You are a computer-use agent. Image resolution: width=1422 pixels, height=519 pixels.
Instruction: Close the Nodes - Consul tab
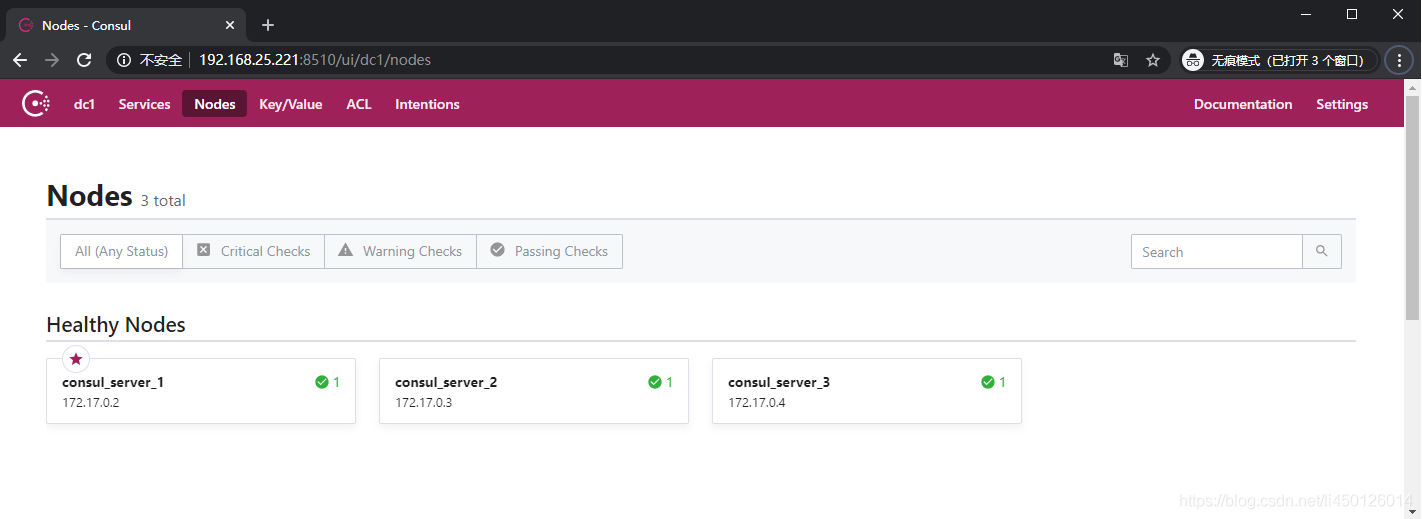231,25
